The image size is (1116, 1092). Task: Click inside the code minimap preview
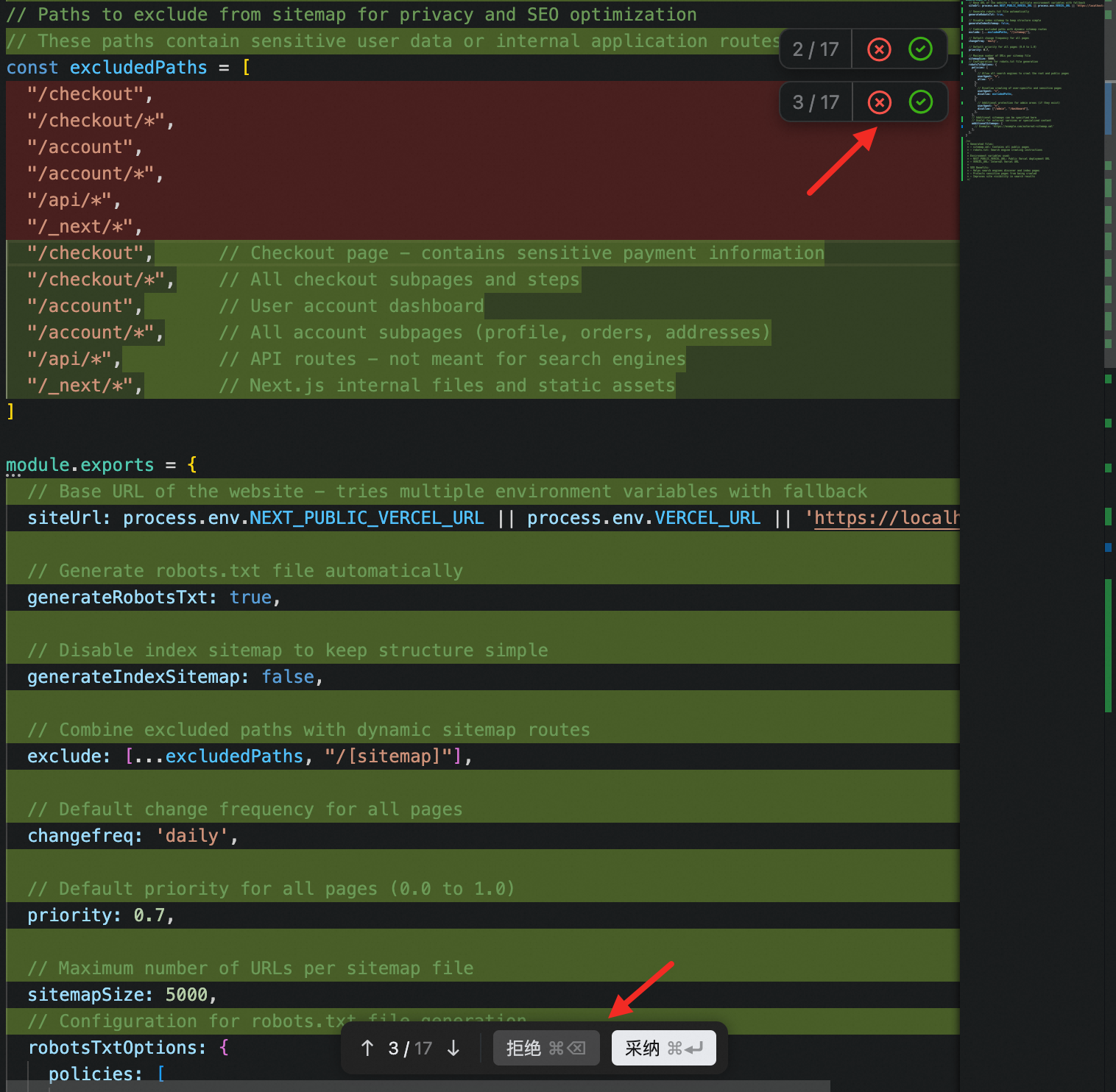click(1031, 92)
